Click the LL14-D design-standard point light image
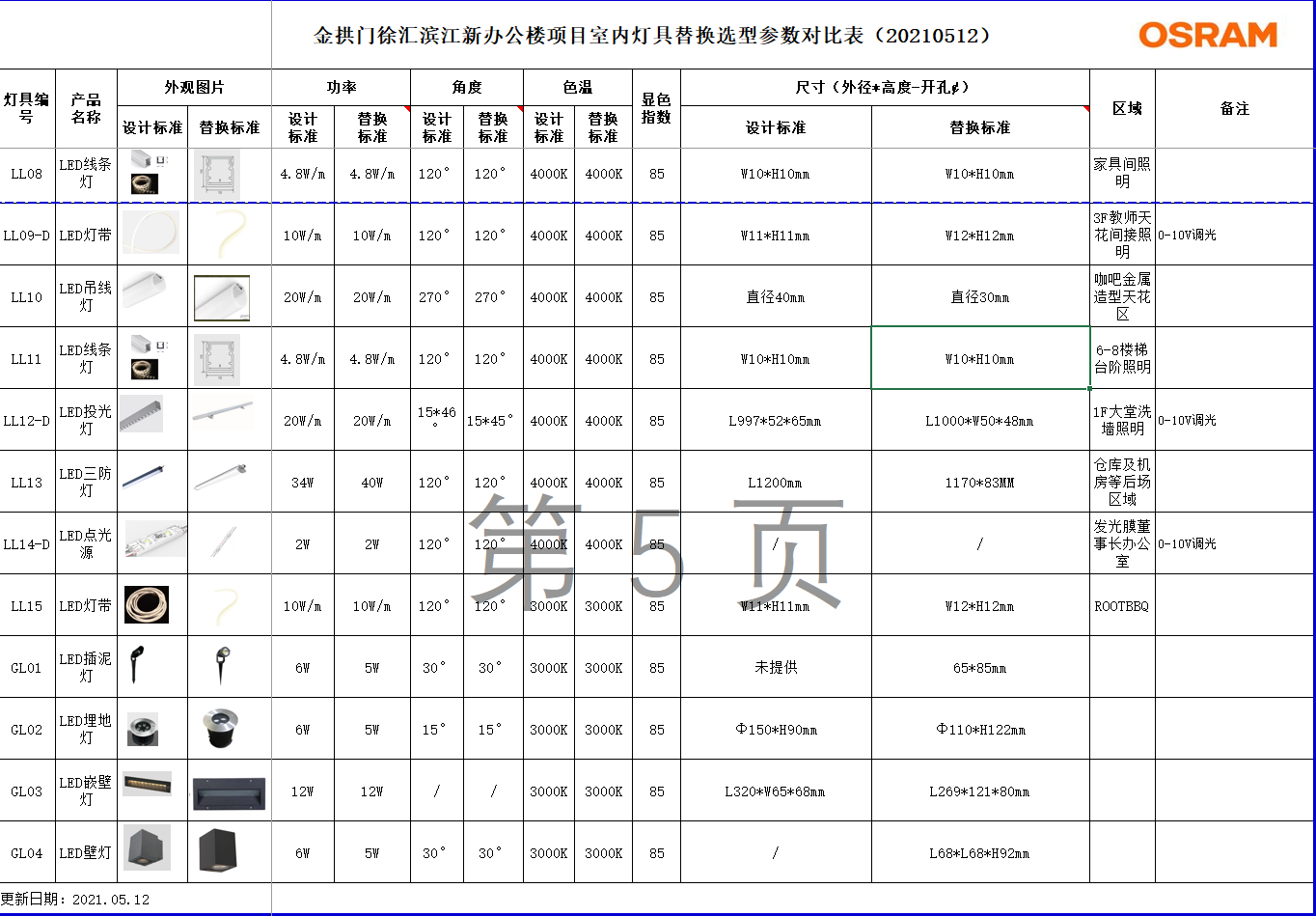The height and width of the screenshot is (916, 1316). click(x=155, y=540)
